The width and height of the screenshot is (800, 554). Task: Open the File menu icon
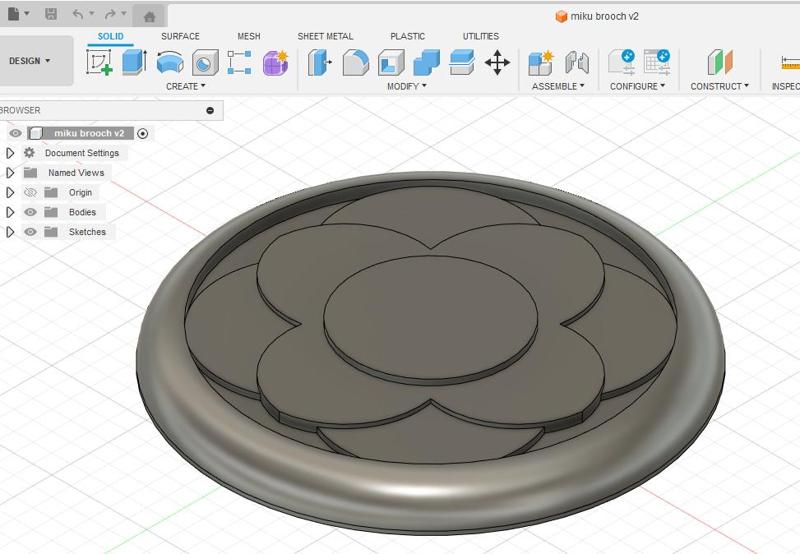click(14, 14)
